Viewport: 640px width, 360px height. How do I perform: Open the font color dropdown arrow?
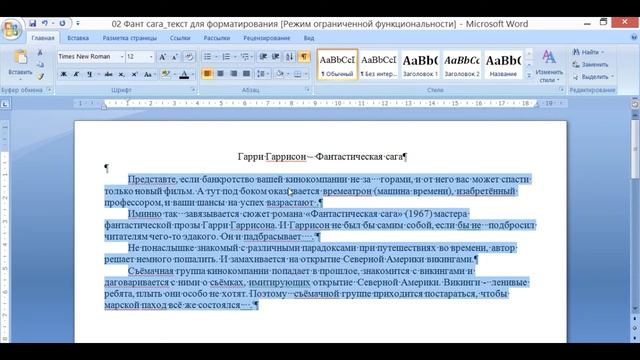coord(192,74)
